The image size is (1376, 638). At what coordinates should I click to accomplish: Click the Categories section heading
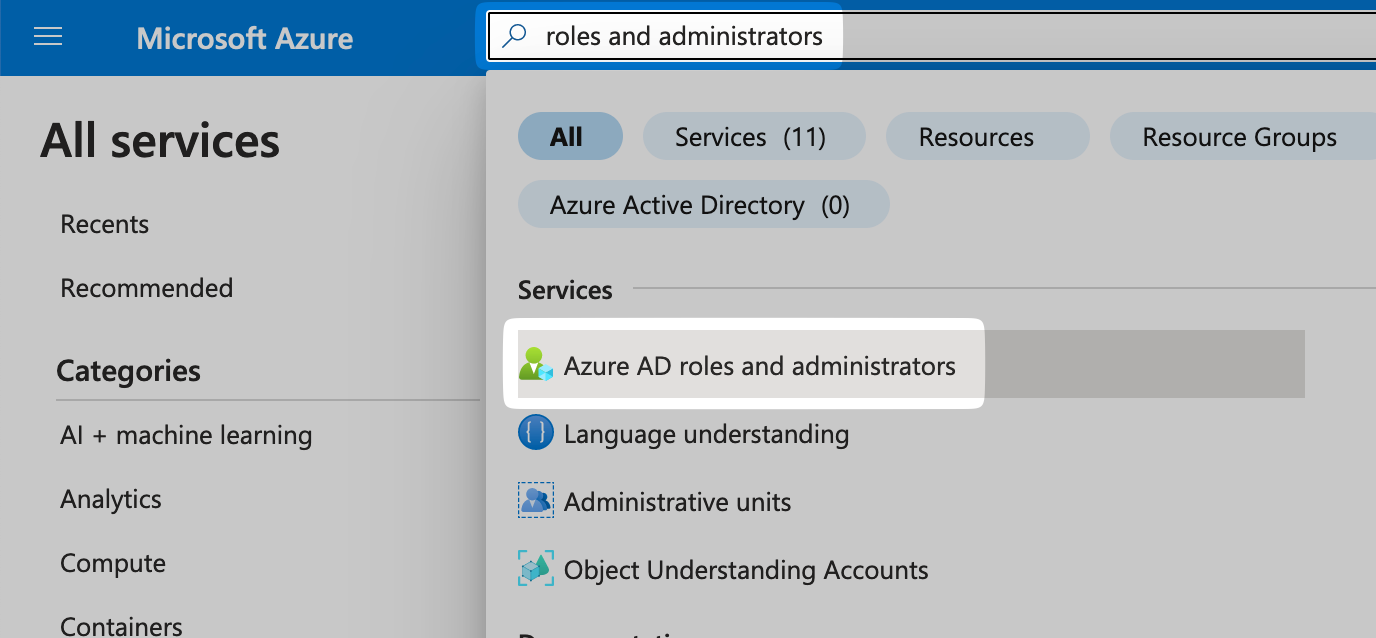click(129, 371)
